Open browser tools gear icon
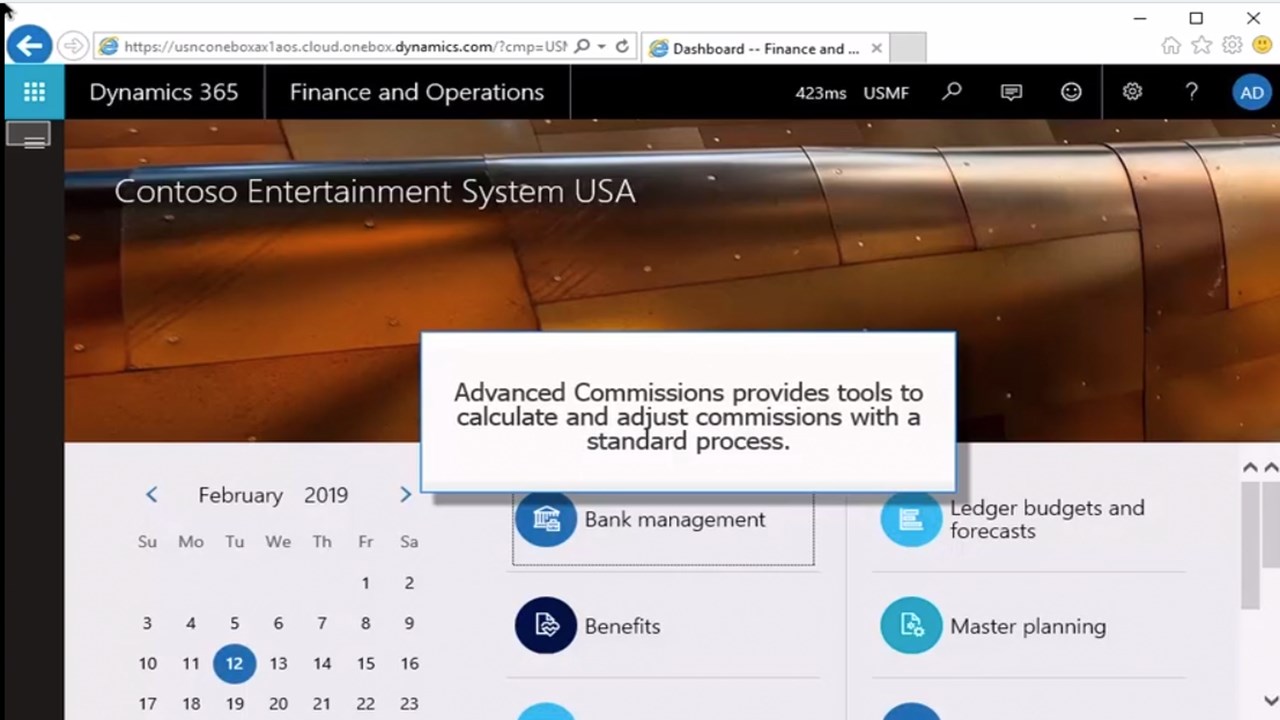 (x=1232, y=45)
